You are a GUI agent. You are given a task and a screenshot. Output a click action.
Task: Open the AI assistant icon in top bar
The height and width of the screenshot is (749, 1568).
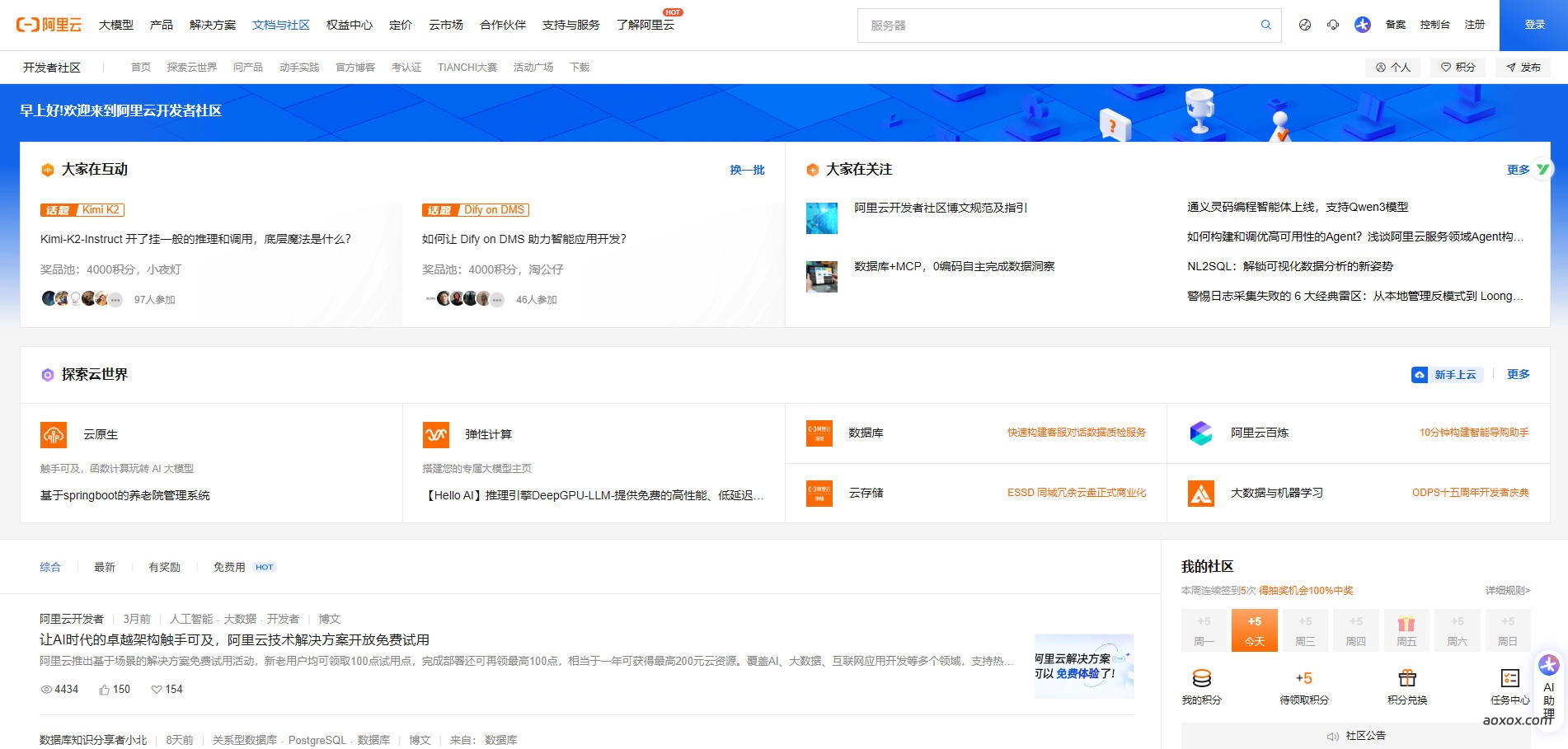[x=1362, y=25]
